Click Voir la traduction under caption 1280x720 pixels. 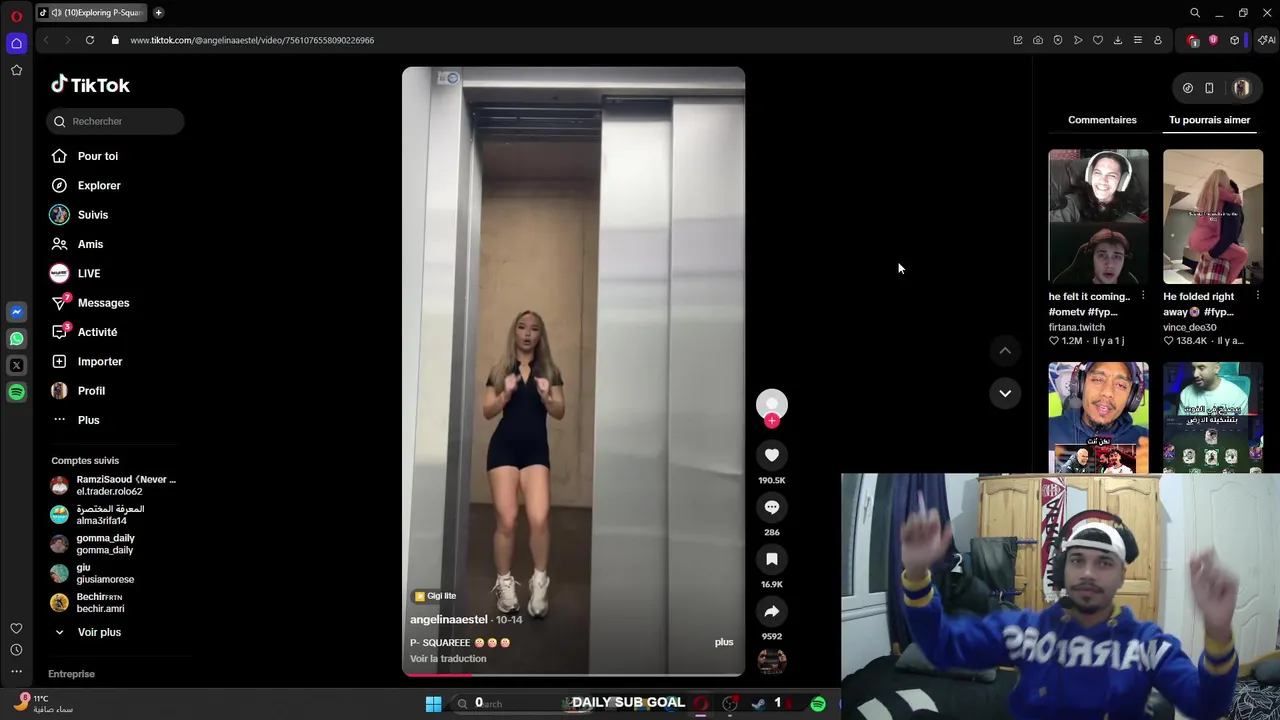(x=448, y=658)
